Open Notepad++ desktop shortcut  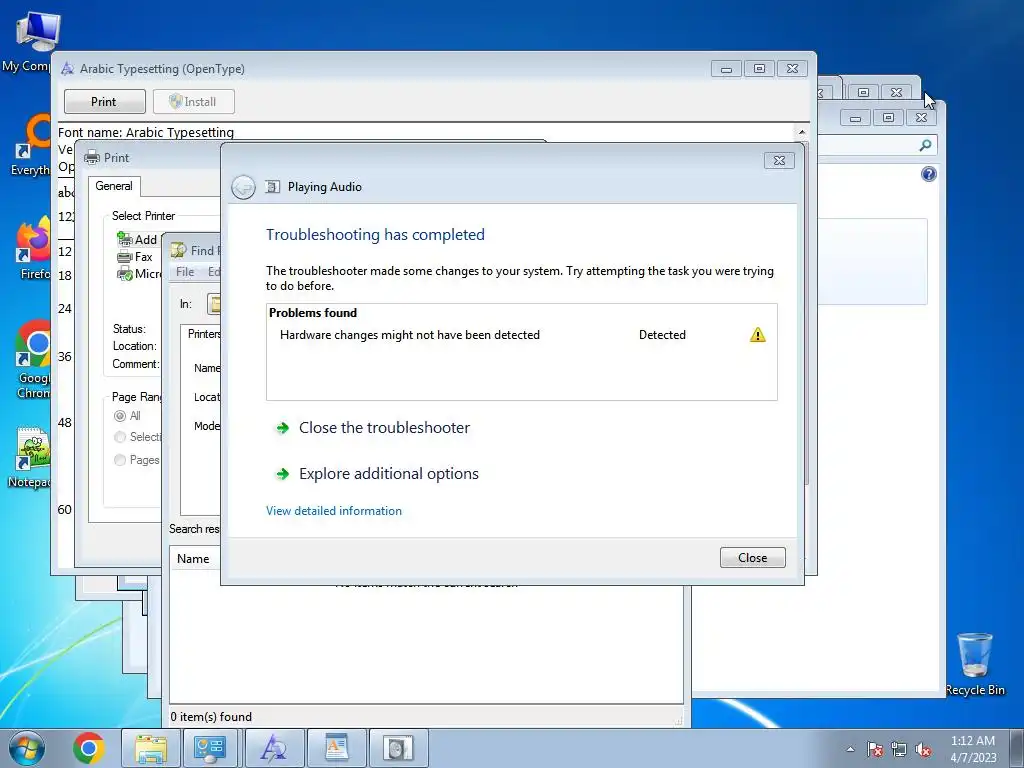pyautogui.click(x=30, y=457)
